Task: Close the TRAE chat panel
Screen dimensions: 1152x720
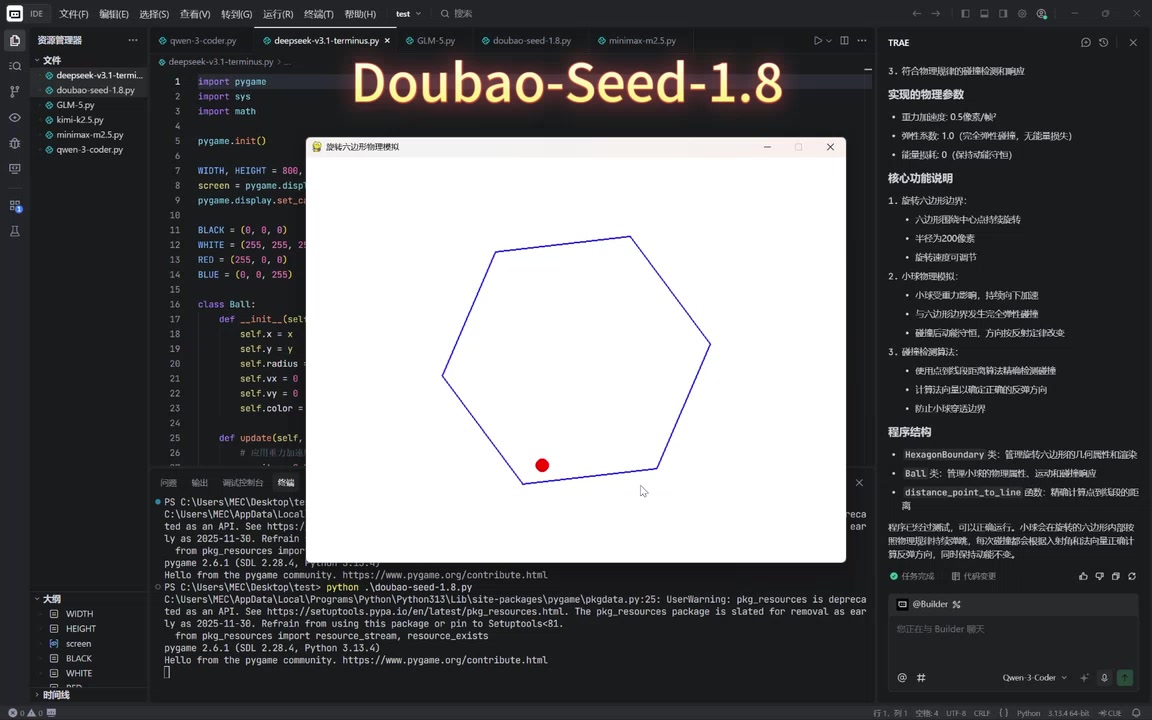Action: [1133, 43]
